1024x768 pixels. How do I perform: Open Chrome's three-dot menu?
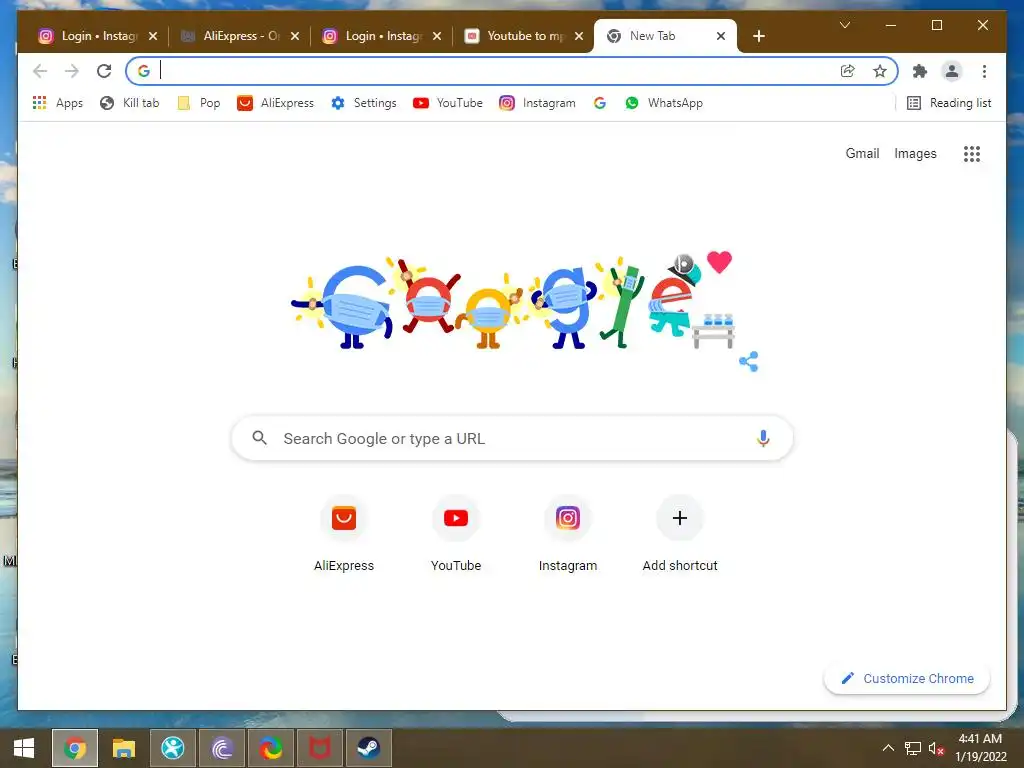pos(984,71)
